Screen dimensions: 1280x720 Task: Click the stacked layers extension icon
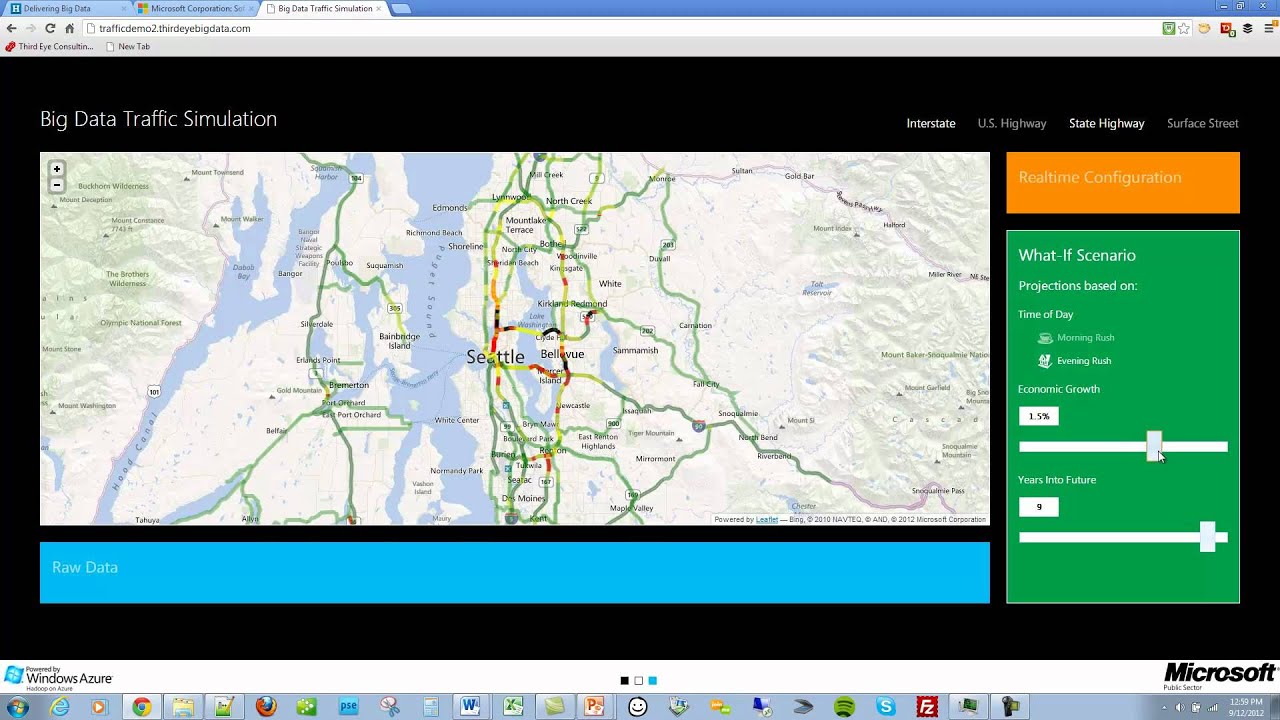click(1248, 29)
